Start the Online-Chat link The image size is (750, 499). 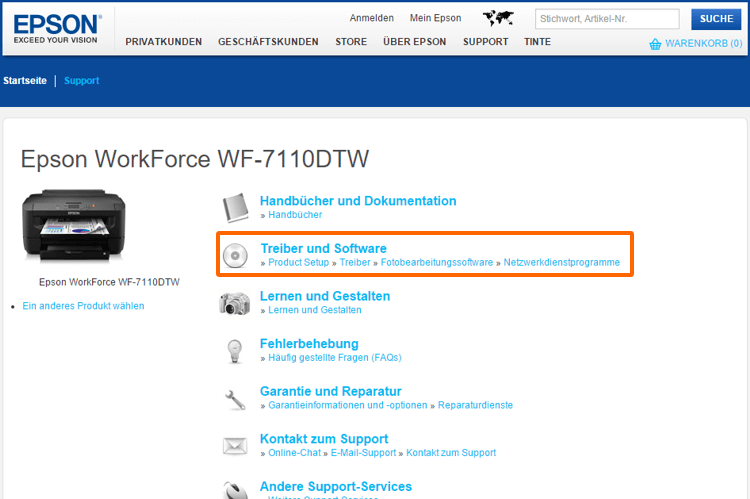point(294,453)
